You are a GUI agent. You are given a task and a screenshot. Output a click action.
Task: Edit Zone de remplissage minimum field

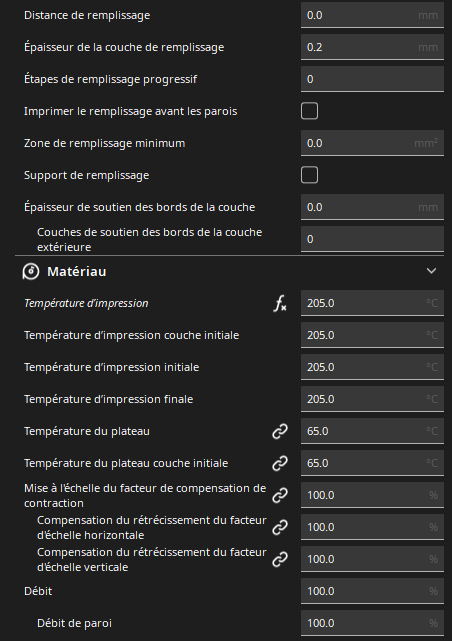[x=372, y=143]
